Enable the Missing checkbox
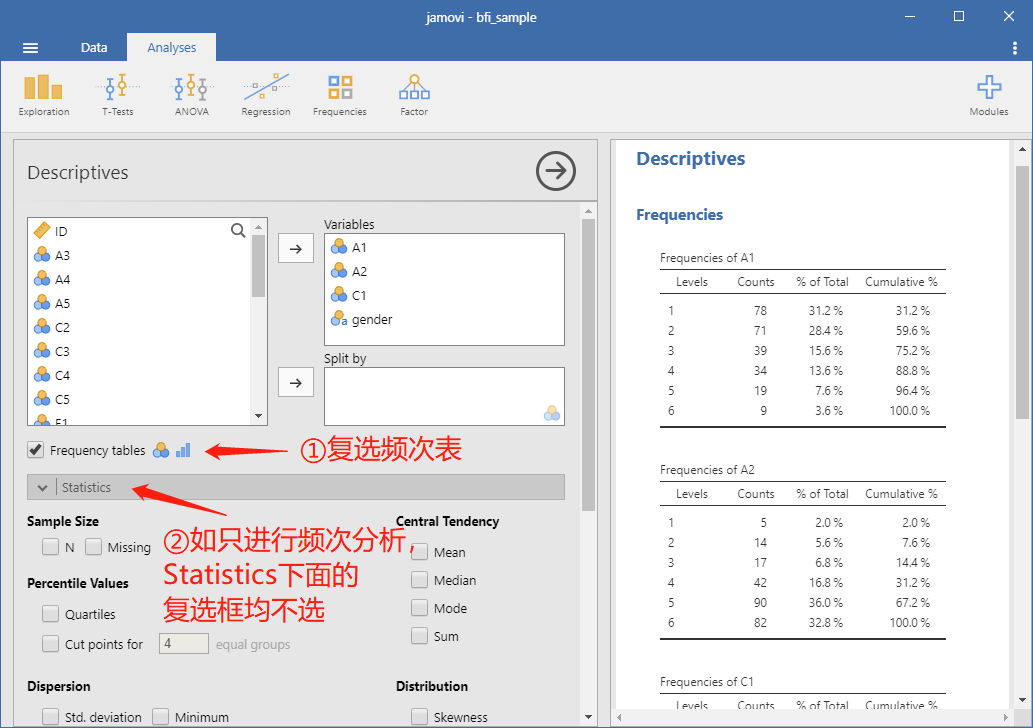The width and height of the screenshot is (1033, 728). pyautogui.click(x=93, y=547)
